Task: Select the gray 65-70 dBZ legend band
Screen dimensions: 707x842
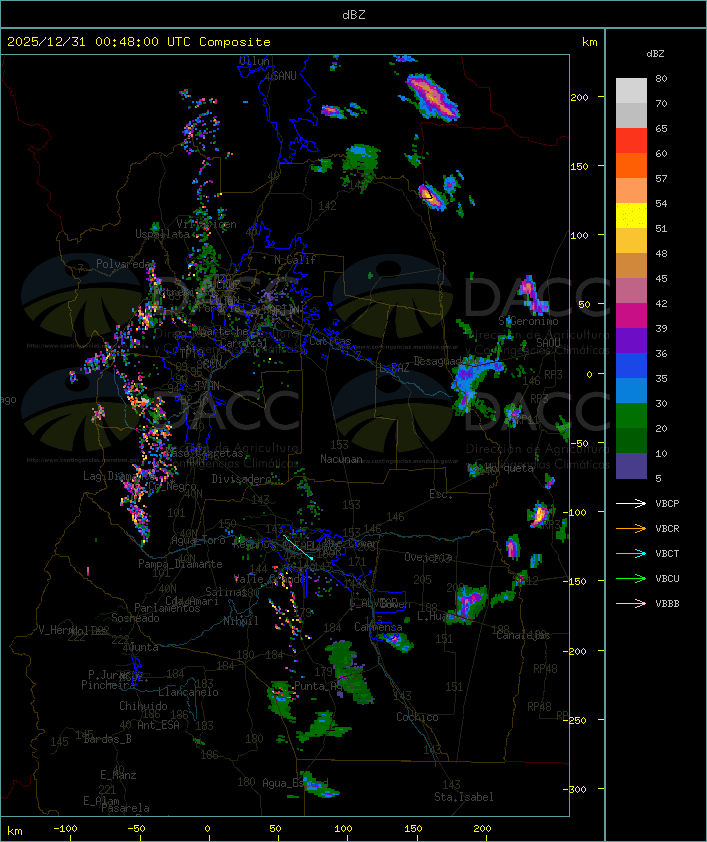Action: [x=631, y=115]
